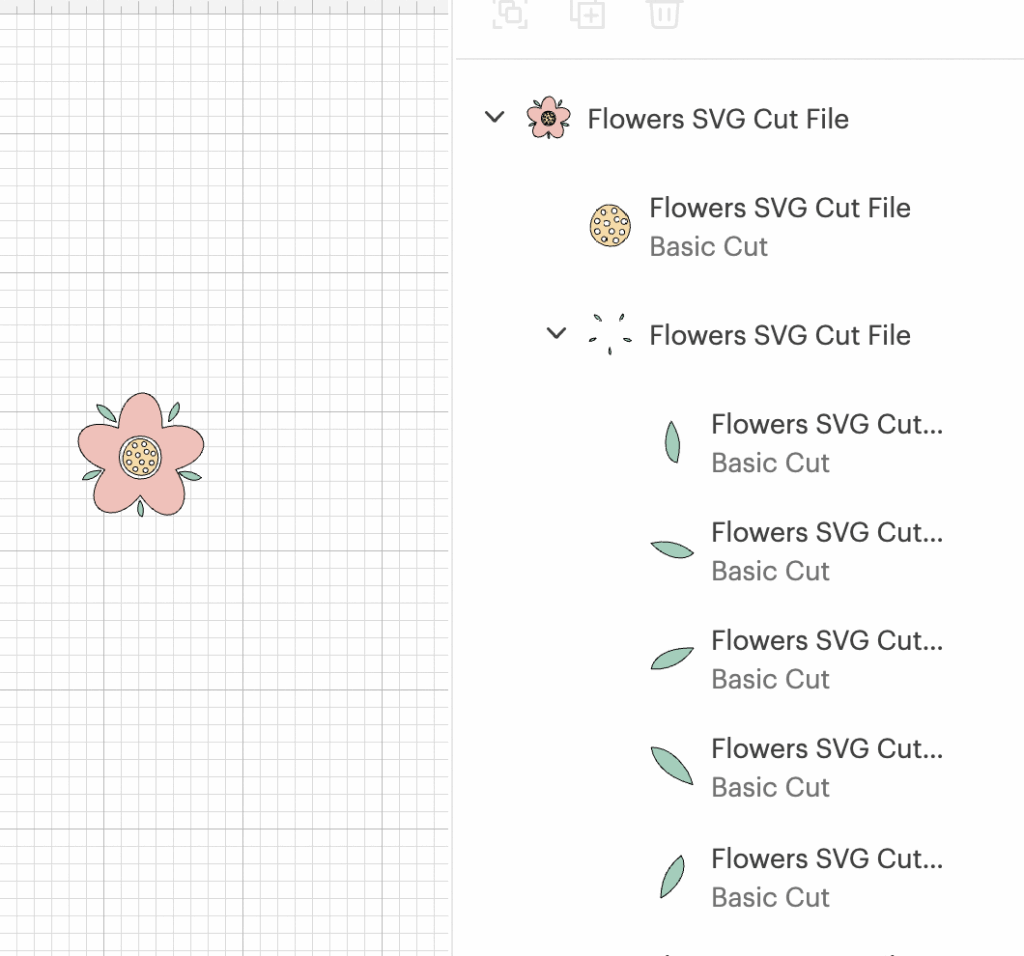Screen dimensions: 1024x956
Task: Click Basic Cut under the yellow circle layer
Action: point(708,247)
